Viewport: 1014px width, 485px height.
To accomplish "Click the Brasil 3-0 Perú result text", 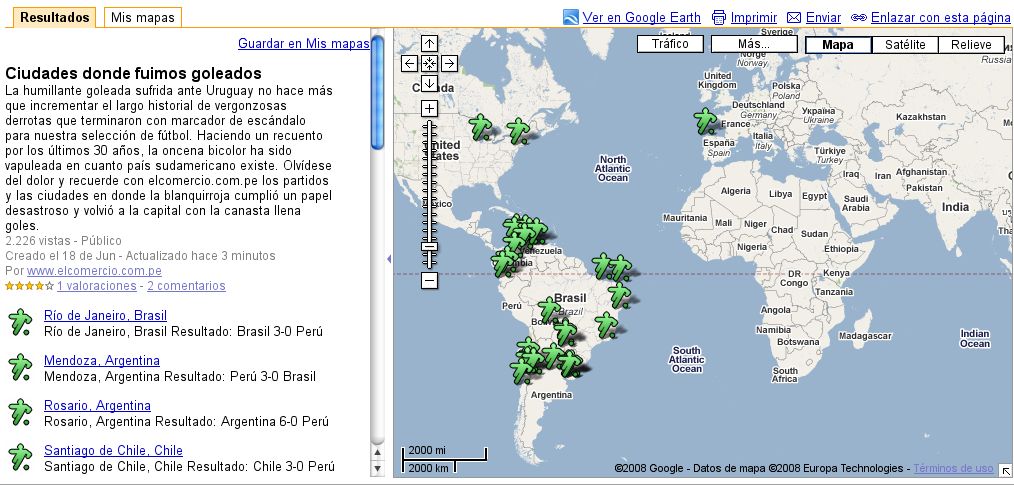I will click(279, 331).
